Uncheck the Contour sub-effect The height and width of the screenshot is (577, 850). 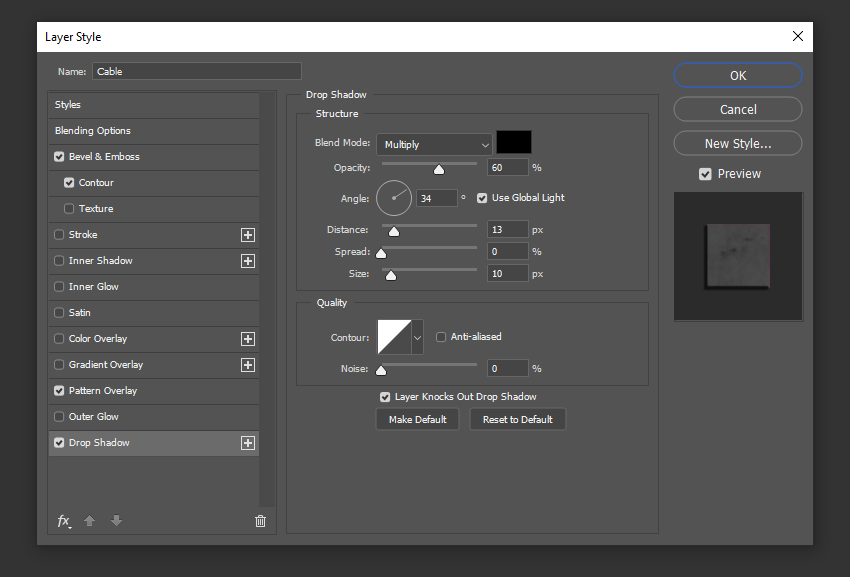coord(69,183)
